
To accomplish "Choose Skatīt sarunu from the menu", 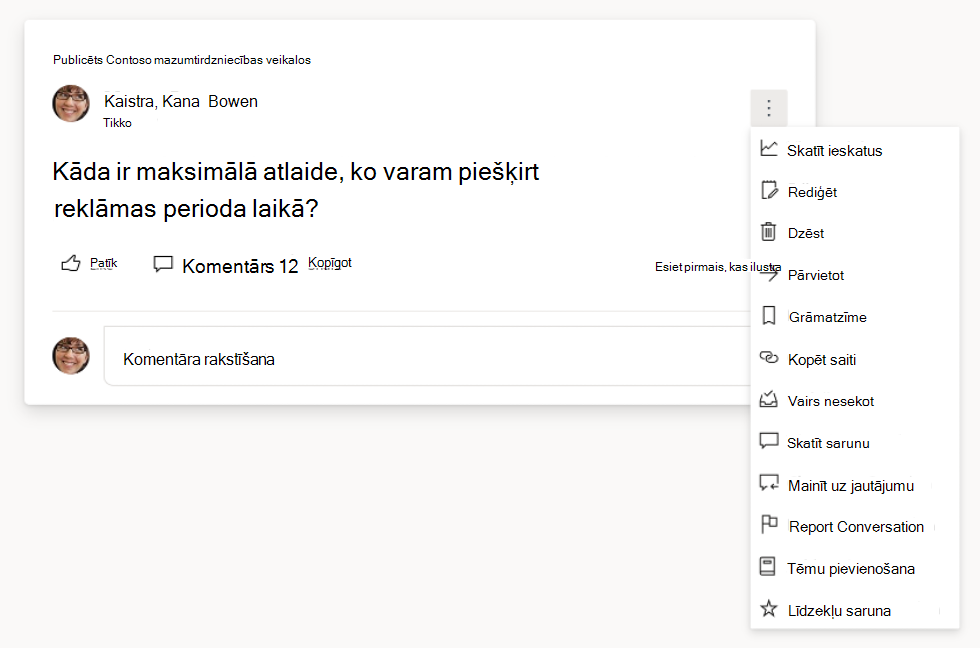I will (x=854, y=442).
